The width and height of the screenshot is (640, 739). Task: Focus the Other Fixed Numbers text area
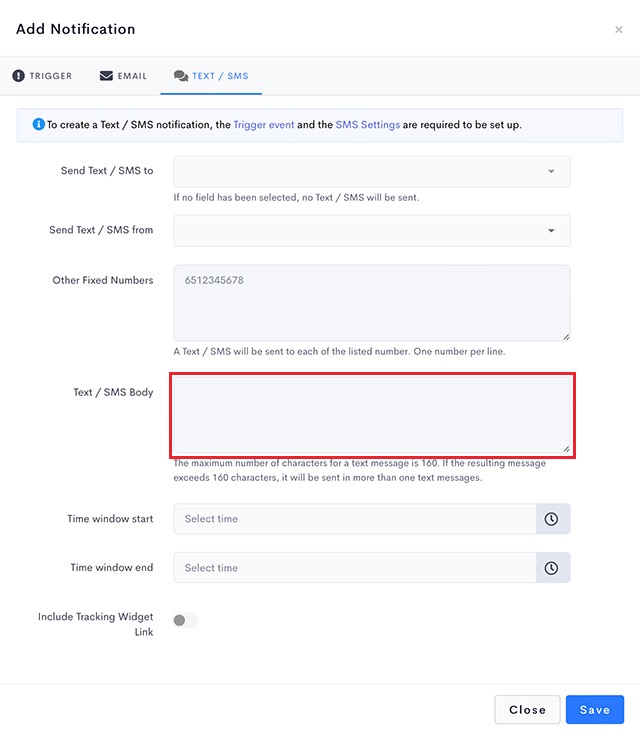[371, 303]
